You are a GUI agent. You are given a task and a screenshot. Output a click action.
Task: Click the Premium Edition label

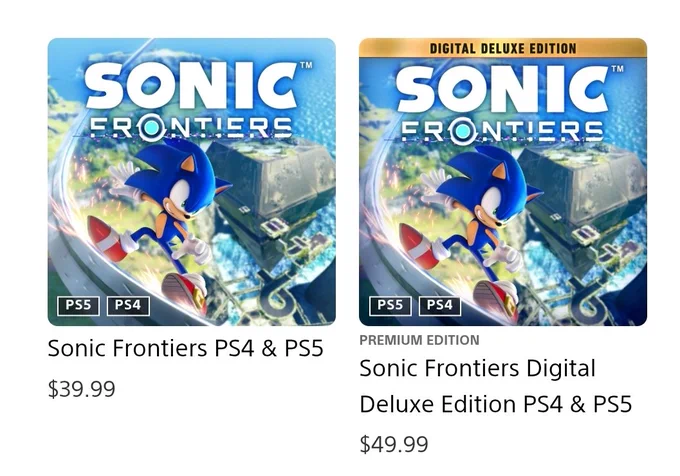[x=419, y=340]
